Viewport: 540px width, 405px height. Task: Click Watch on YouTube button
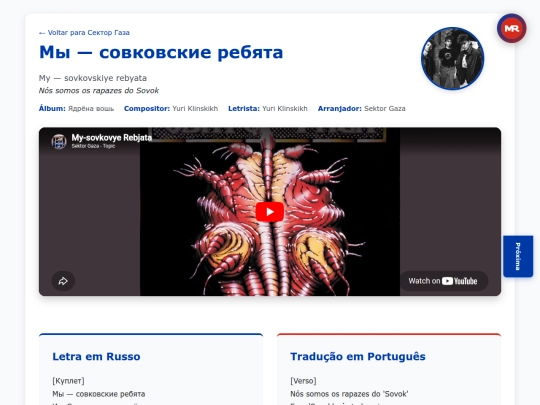click(444, 281)
